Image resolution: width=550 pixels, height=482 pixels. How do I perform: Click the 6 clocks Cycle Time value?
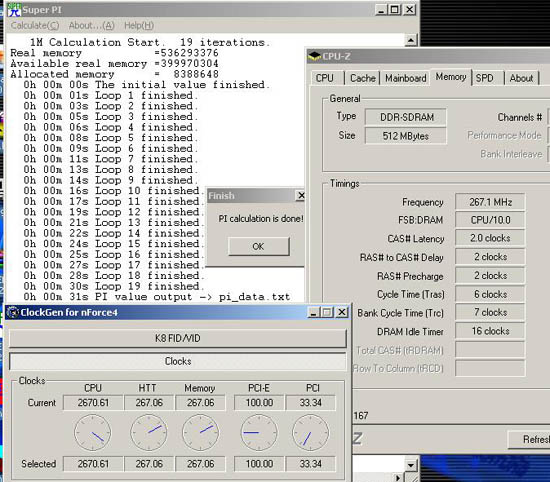tap(490, 294)
